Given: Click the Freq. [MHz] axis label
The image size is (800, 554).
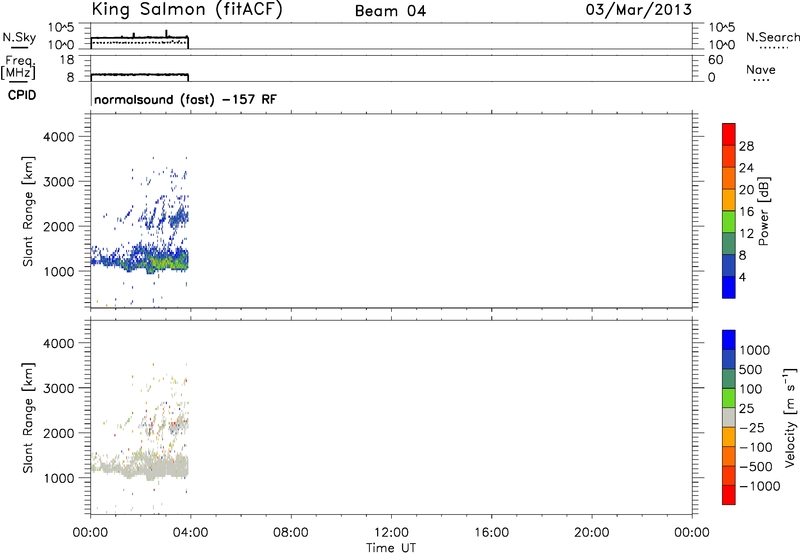Looking at the screenshot, I should (18, 68).
